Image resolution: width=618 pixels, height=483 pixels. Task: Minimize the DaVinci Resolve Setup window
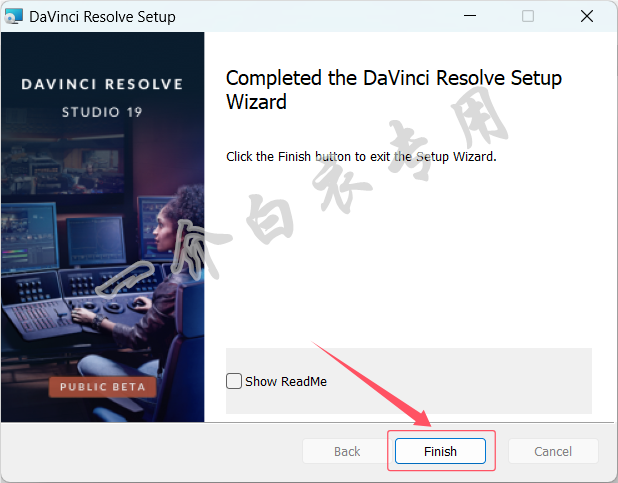pos(470,16)
